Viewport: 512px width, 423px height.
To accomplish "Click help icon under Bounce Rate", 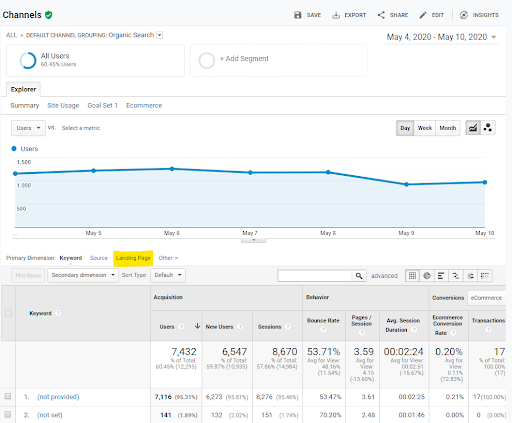I will click(323, 330).
